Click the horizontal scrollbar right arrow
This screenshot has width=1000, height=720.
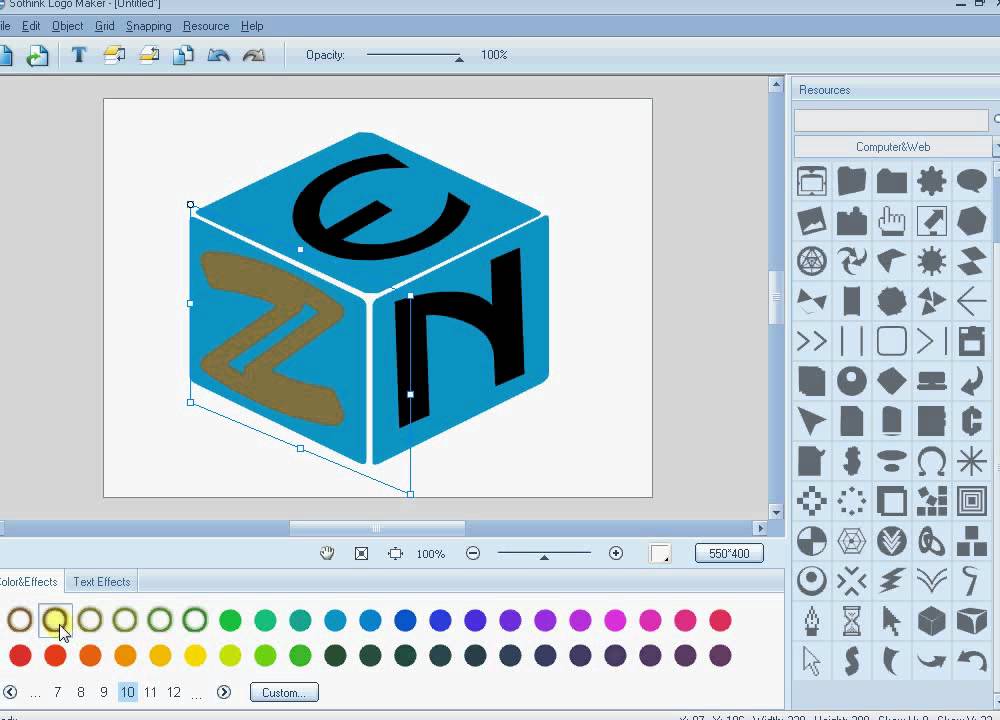point(759,528)
